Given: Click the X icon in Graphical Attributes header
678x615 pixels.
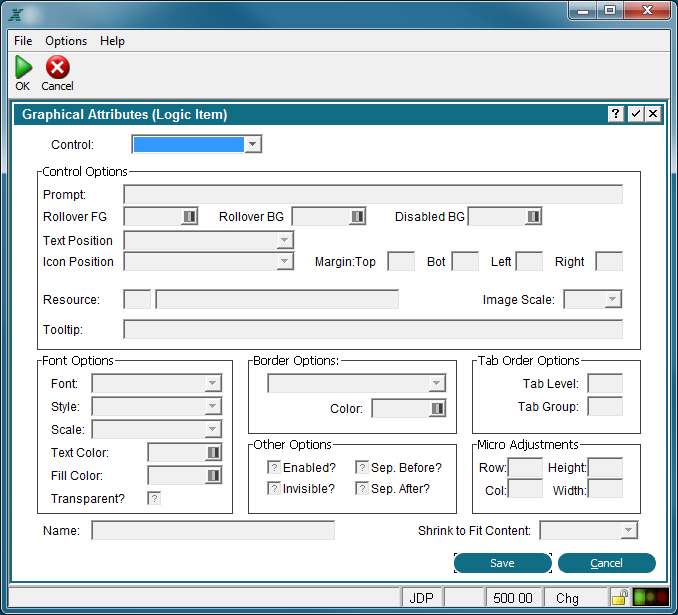Looking at the screenshot, I should click(653, 114).
